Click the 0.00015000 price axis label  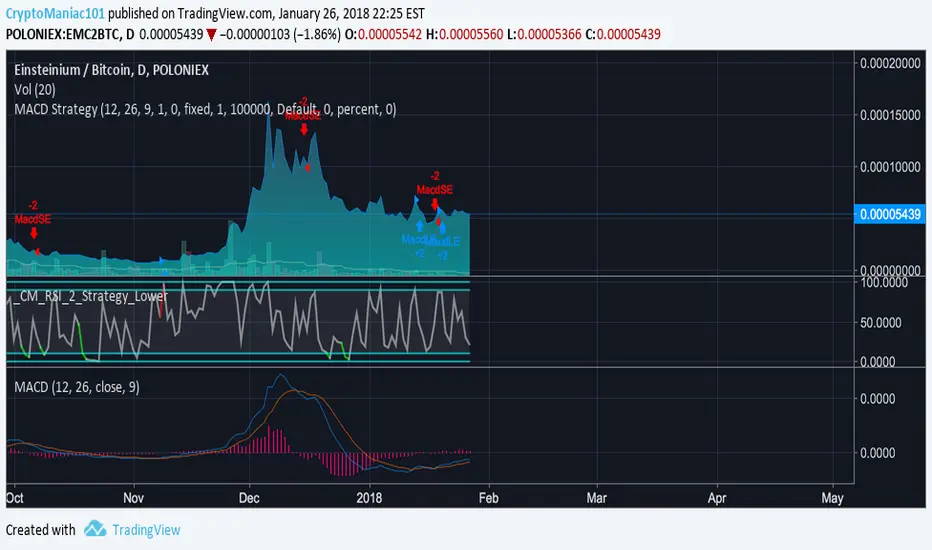tap(890, 115)
